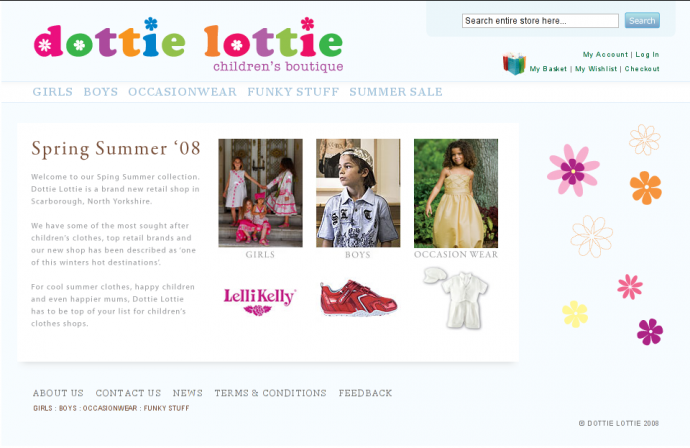Click the Dottie Lottie logo

click(188, 45)
